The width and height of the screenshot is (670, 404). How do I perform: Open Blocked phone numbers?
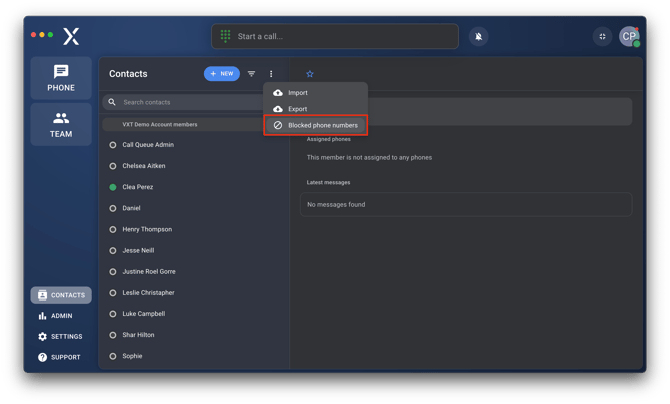pos(316,125)
